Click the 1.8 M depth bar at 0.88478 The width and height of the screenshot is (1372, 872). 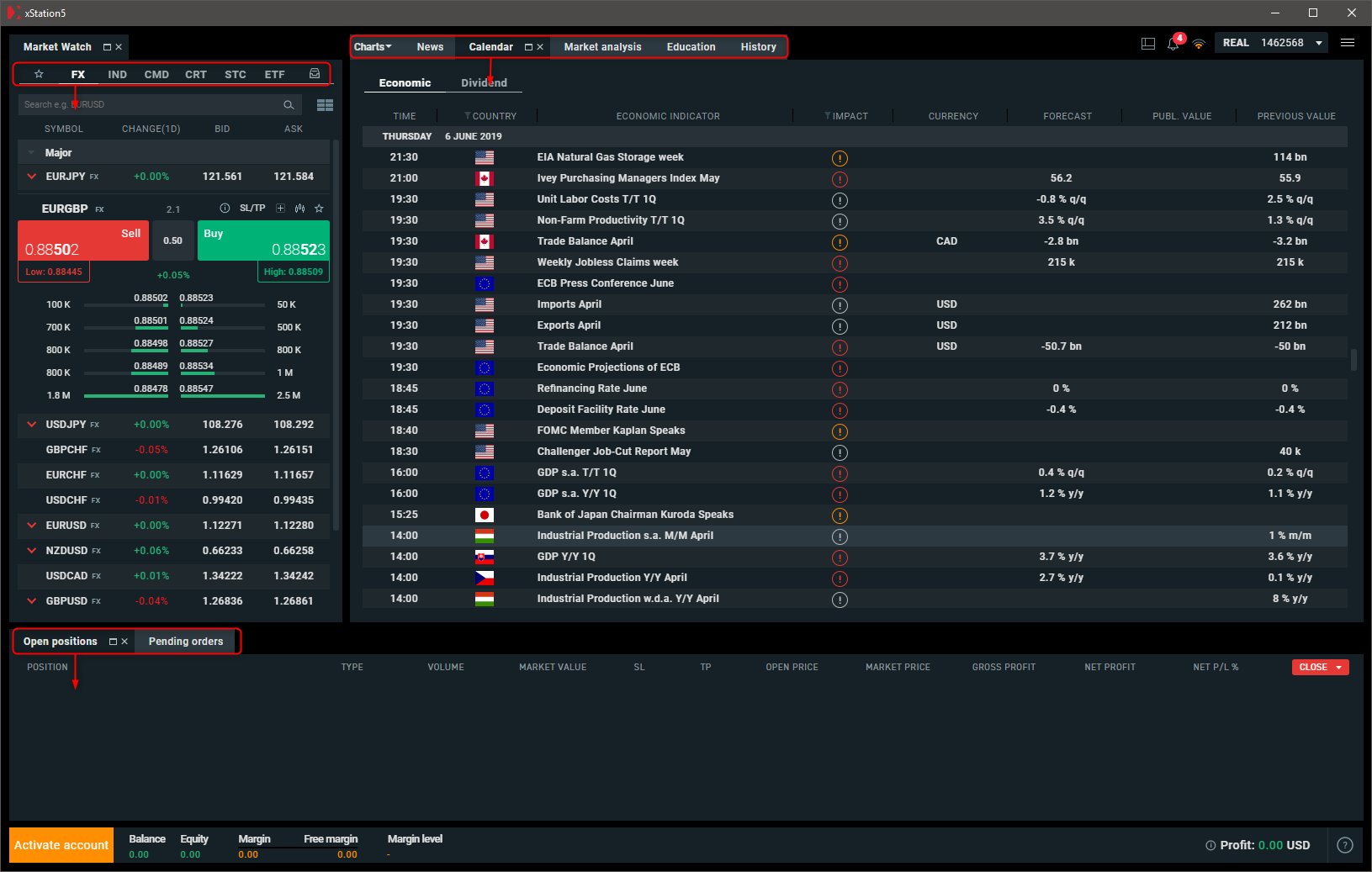126,395
